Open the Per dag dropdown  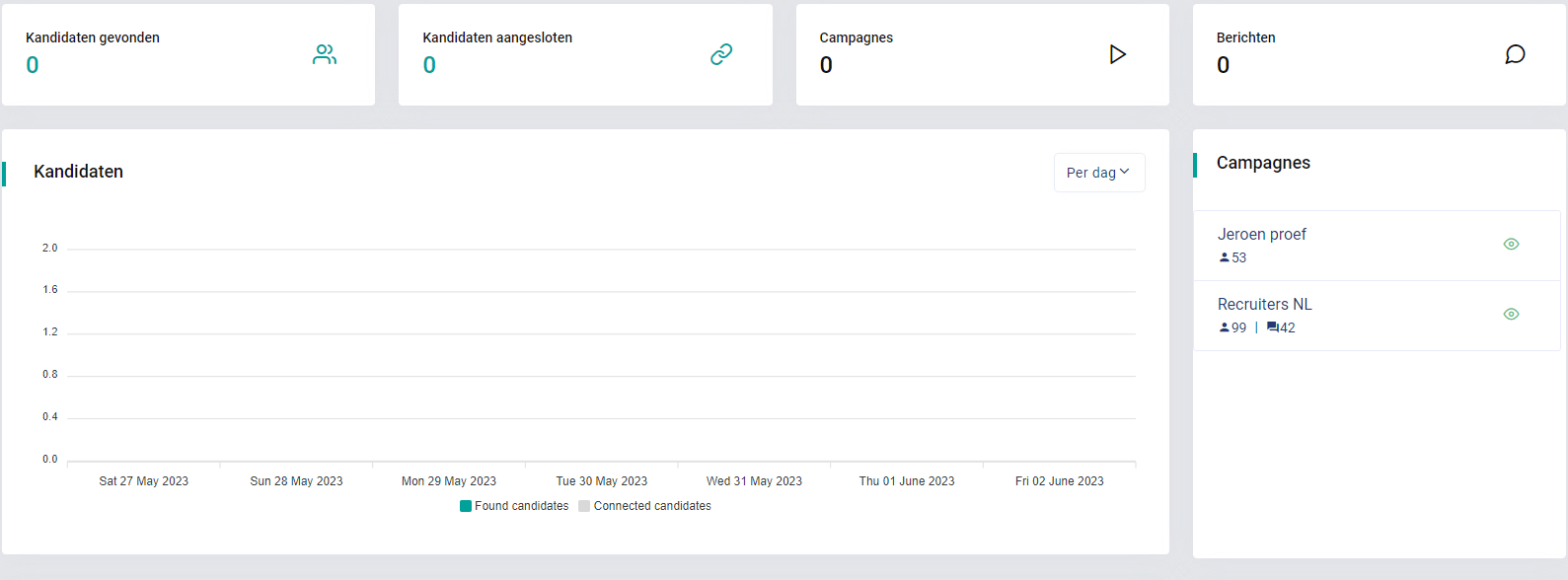point(1099,173)
